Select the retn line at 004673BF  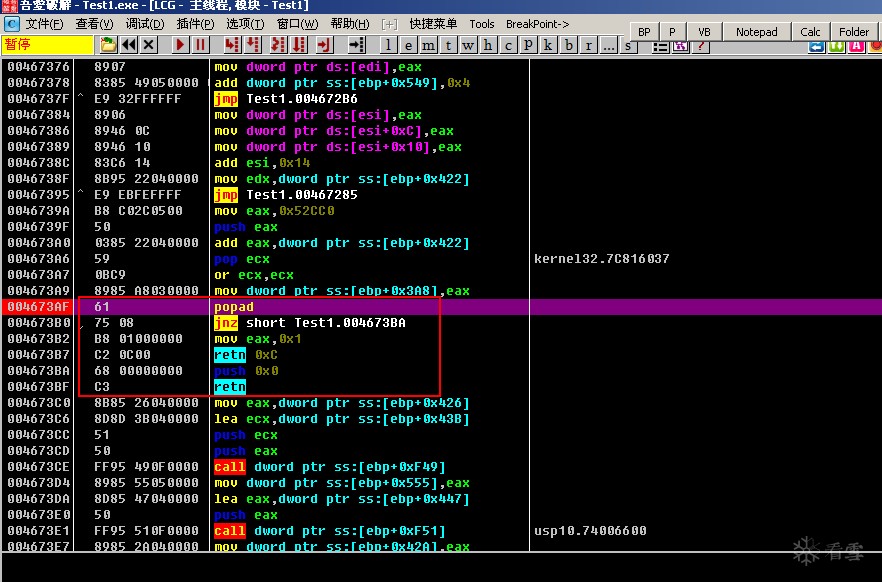[x=230, y=387]
